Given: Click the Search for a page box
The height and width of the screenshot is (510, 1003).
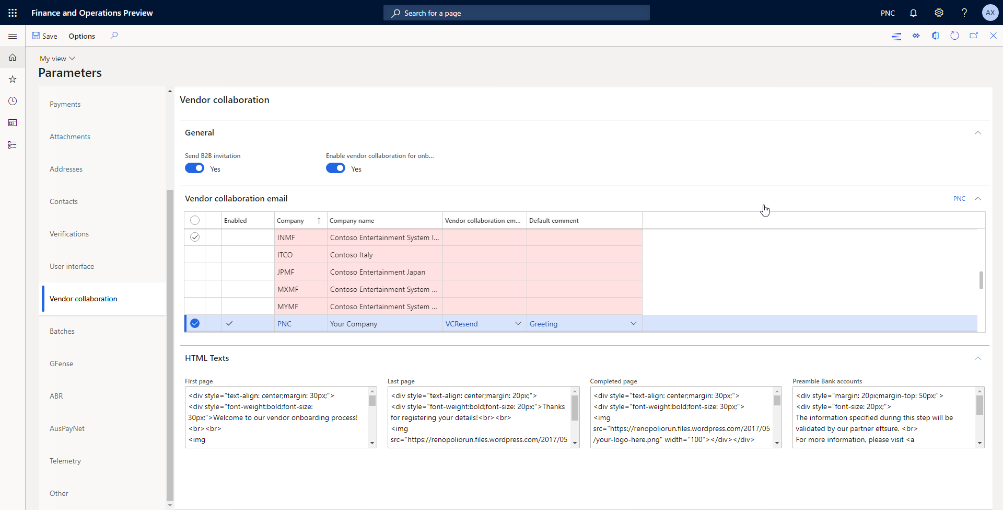Looking at the screenshot, I should pyautogui.click(x=516, y=13).
